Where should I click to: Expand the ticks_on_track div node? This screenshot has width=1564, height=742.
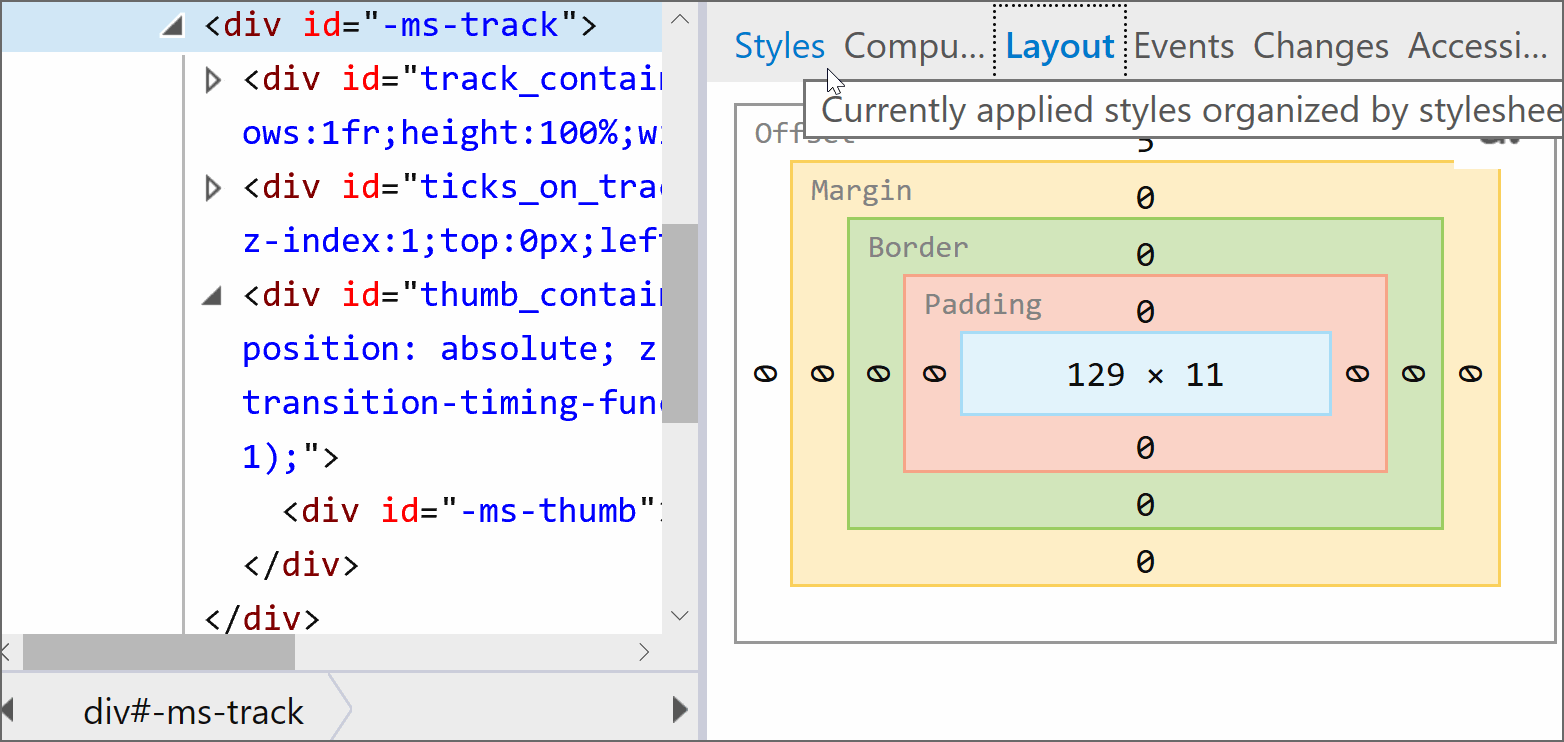click(x=212, y=188)
